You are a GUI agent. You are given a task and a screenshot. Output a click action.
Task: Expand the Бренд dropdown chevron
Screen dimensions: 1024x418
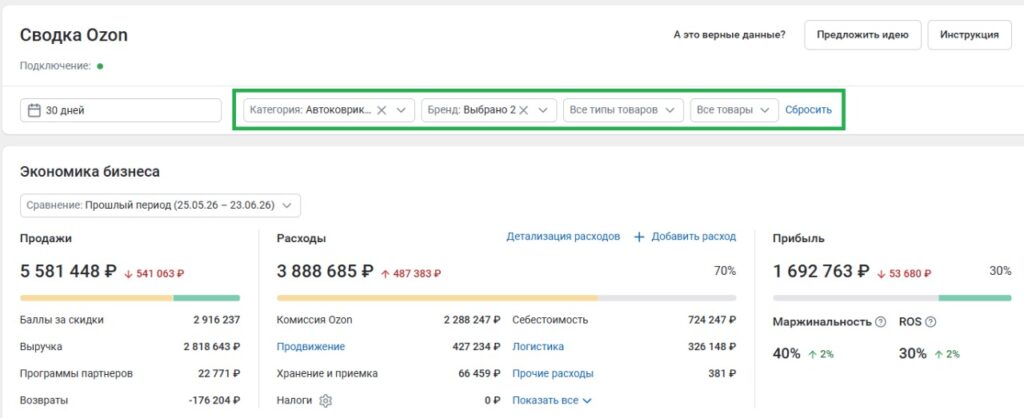pos(543,110)
